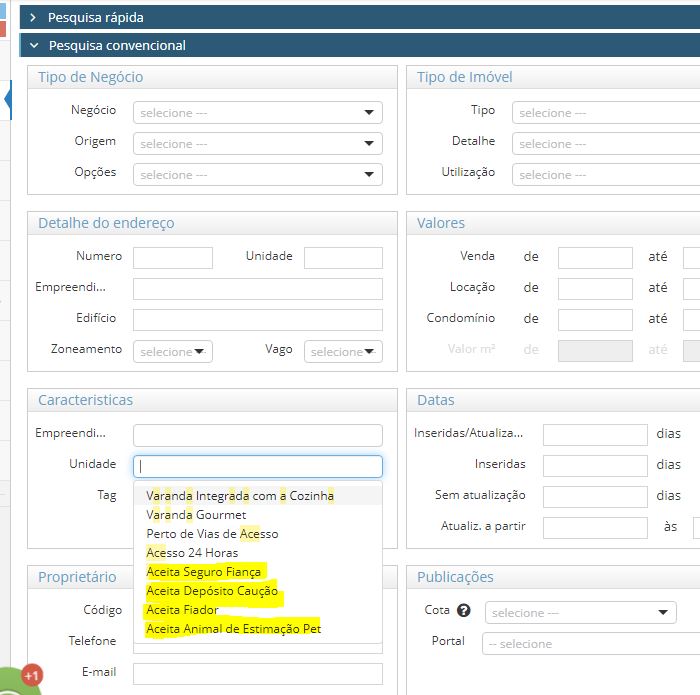
Task: Click the help icon next to Cota
Action: click(463, 611)
